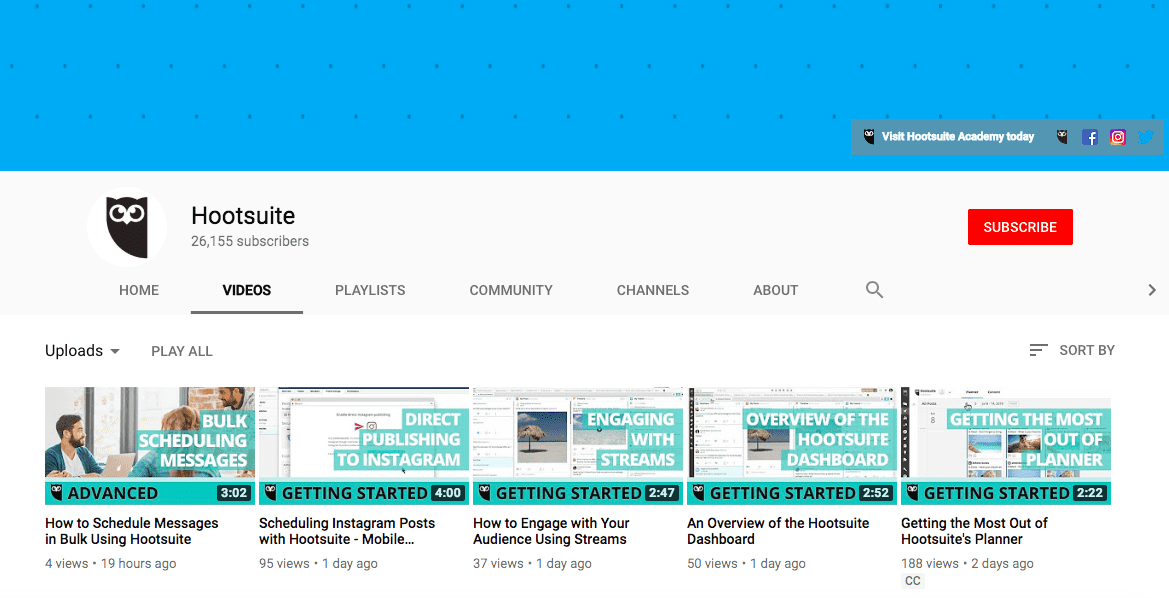Click the Sort By lines icon
Screen dimensions: 1169x598
(x=1039, y=350)
